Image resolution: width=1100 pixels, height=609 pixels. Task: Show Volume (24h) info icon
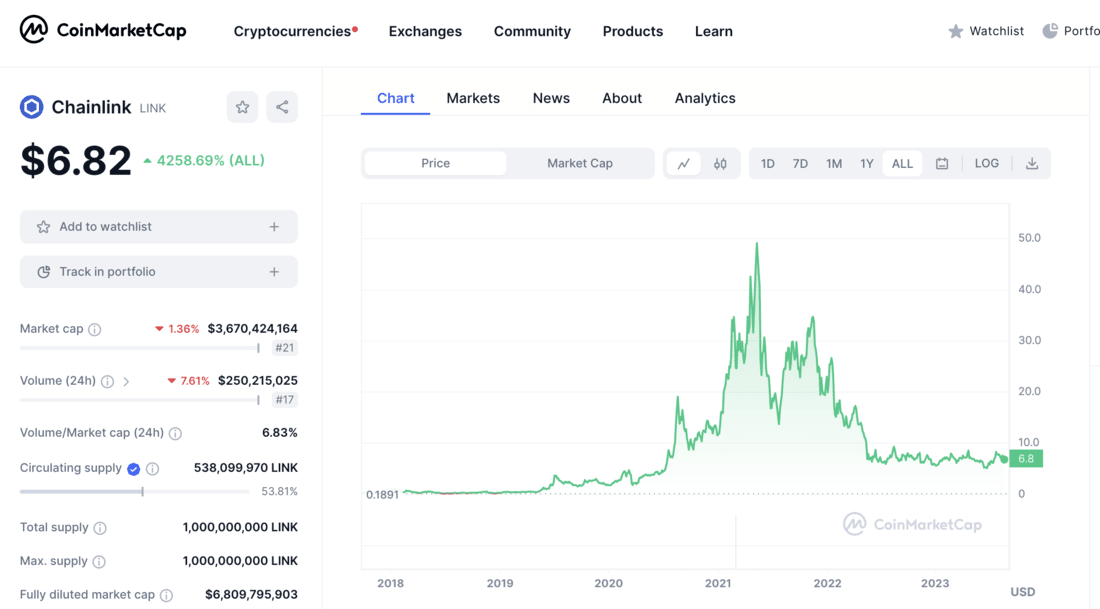[107, 381]
